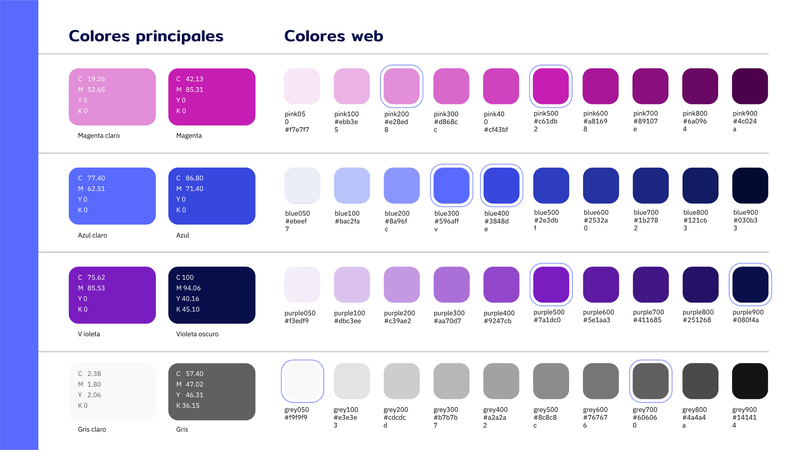This screenshot has width=800, height=450.
Task: Select the blue200 swatch
Action: (x=402, y=185)
